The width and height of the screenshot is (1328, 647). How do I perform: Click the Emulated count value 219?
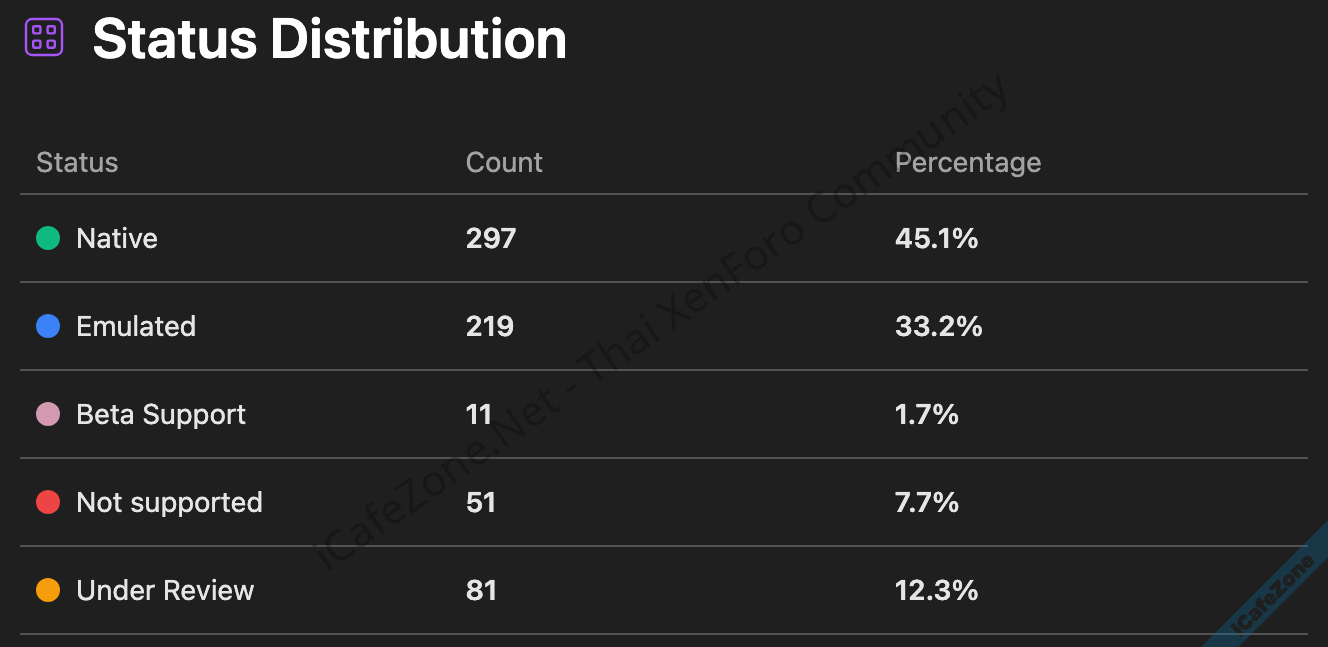[x=490, y=326]
